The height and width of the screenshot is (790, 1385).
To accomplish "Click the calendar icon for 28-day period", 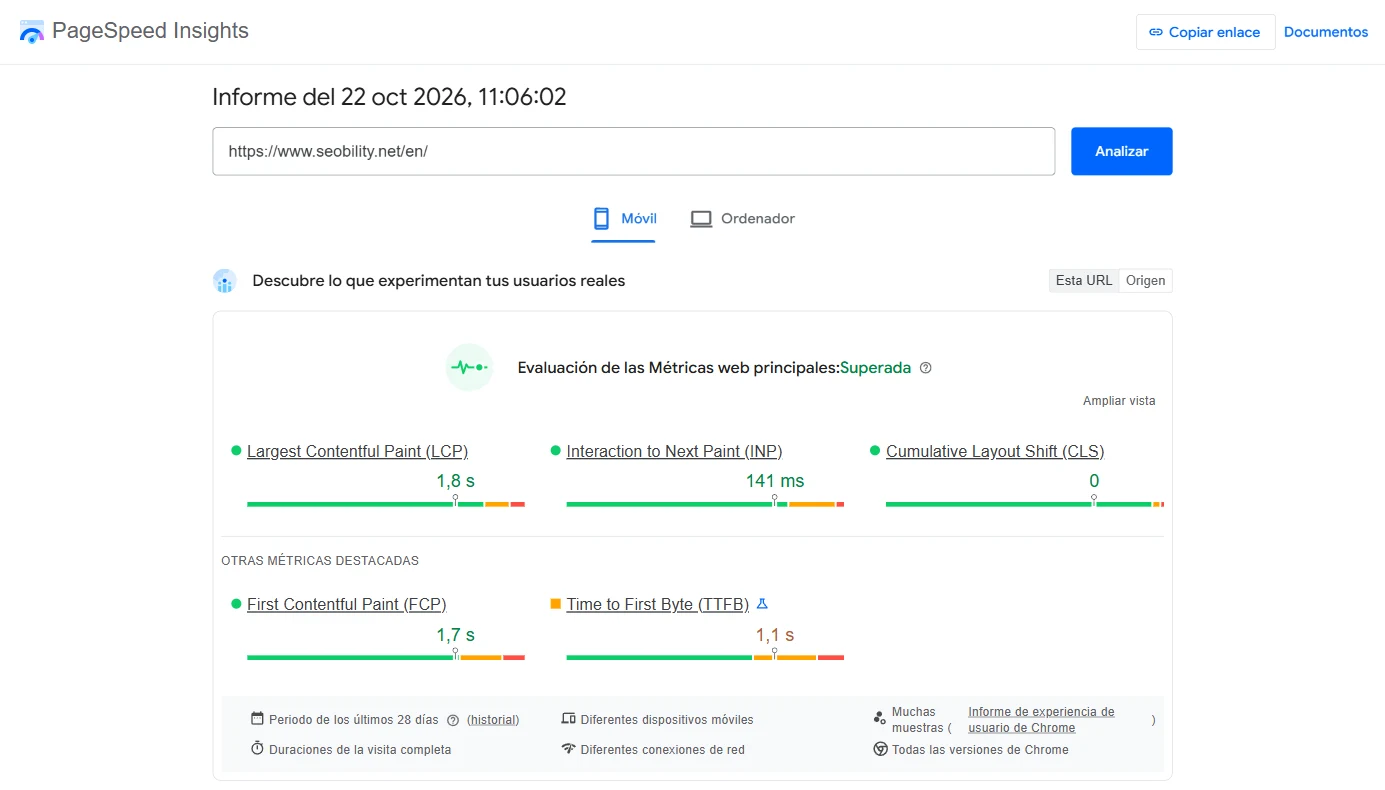I will tap(257, 719).
